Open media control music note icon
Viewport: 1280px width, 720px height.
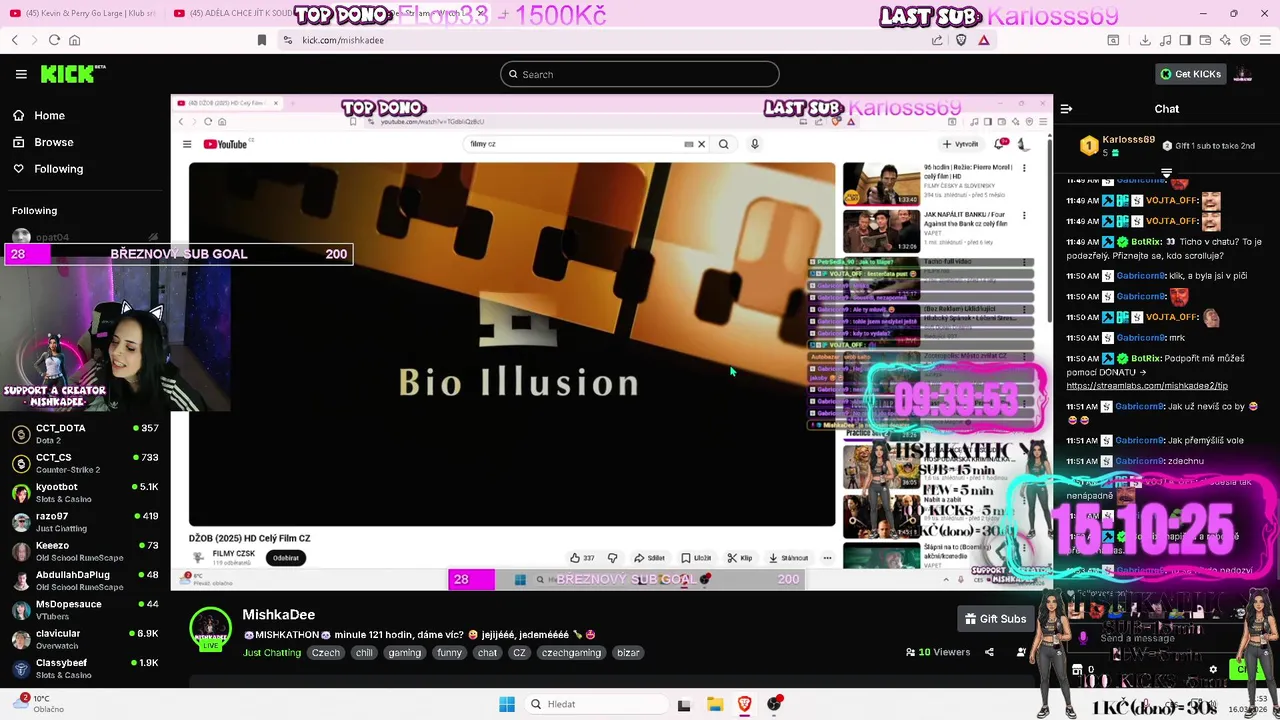point(1165,40)
